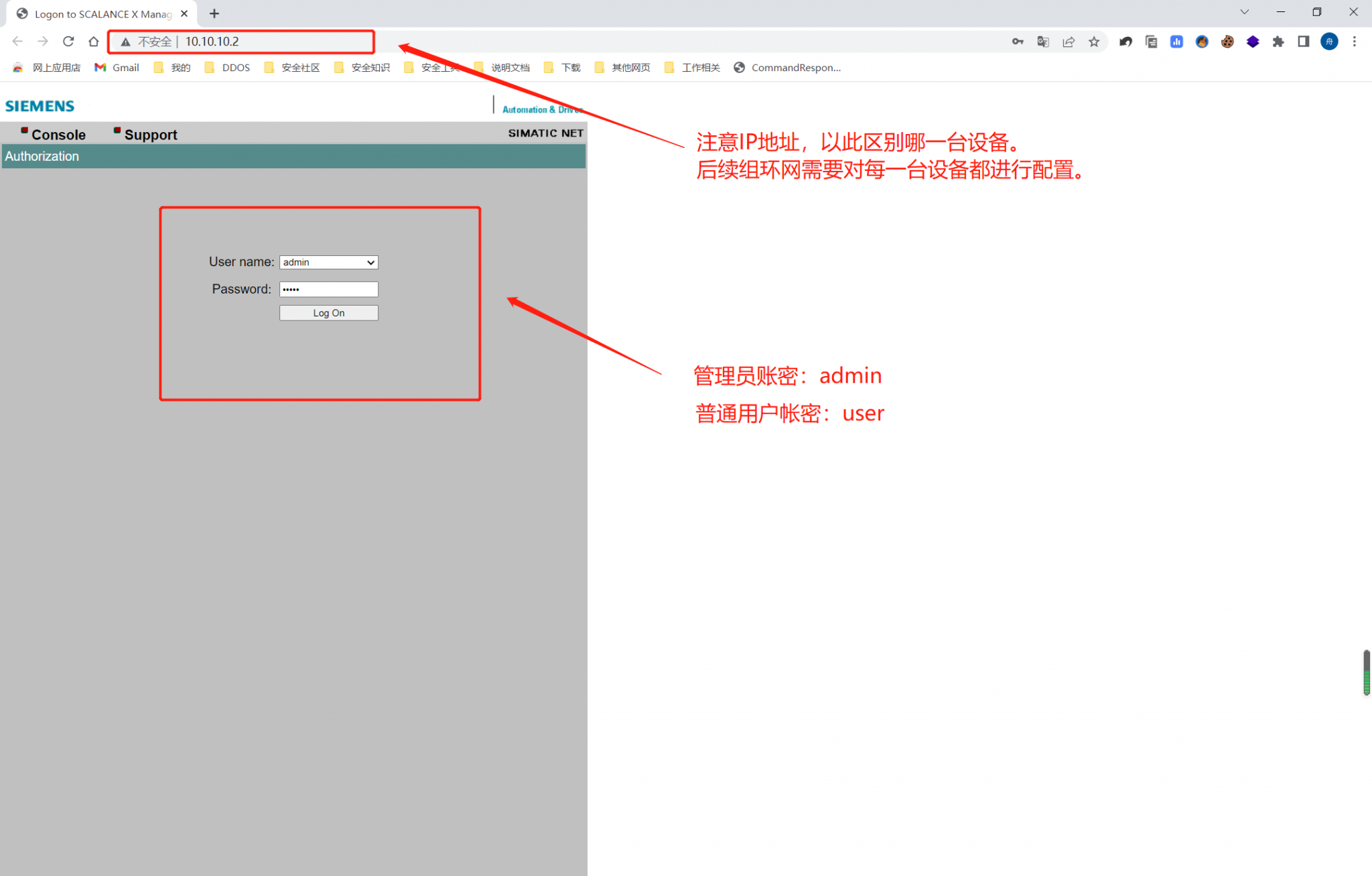The height and width of the screenshot is (876, 1372).
Task: Open the Chrome three-dot menu
Action: click(x=1355, y=42)
